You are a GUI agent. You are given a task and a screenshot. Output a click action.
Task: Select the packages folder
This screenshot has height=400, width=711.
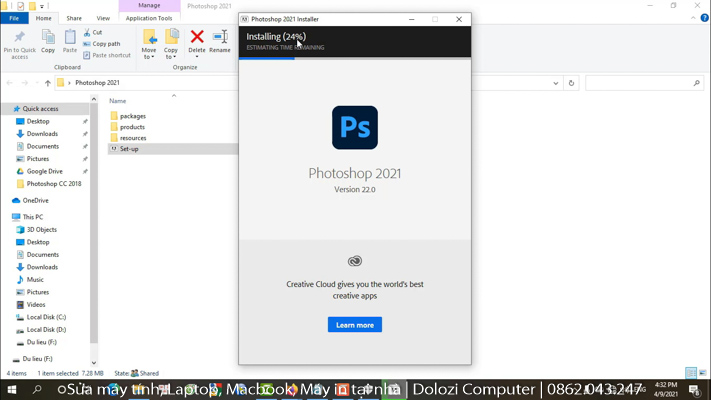(x=132, y=116)
